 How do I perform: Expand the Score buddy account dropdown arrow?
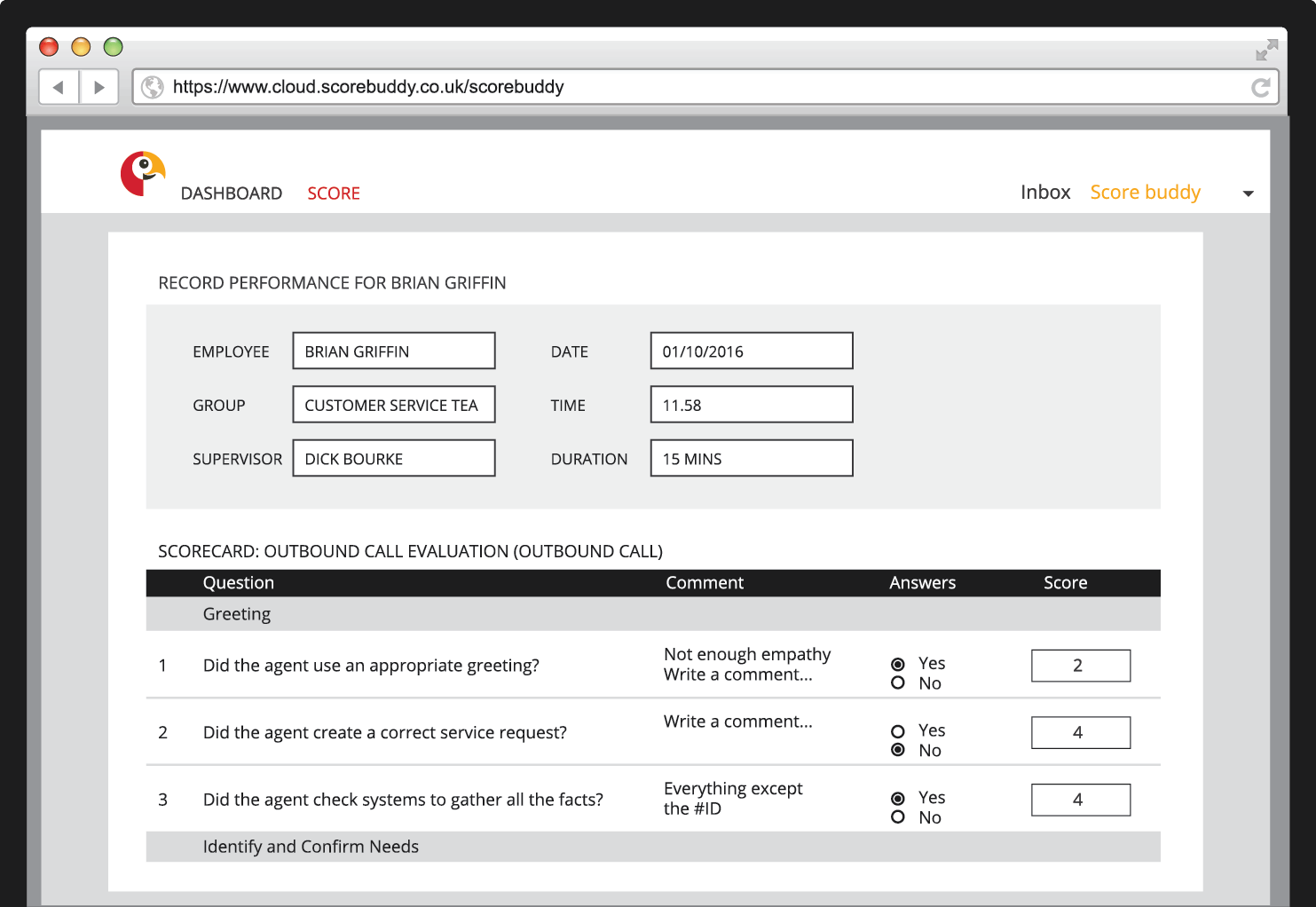(1248, 193)
